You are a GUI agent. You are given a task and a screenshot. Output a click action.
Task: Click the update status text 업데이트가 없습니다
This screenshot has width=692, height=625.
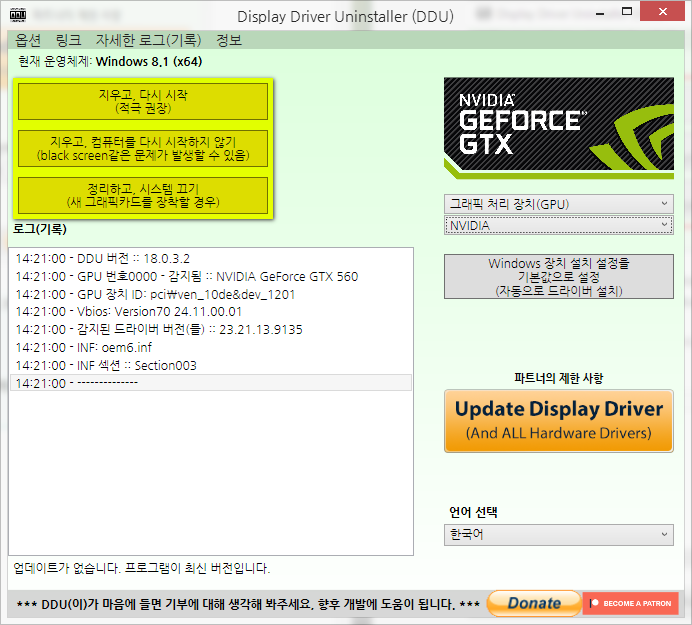[x=142, y=568]
